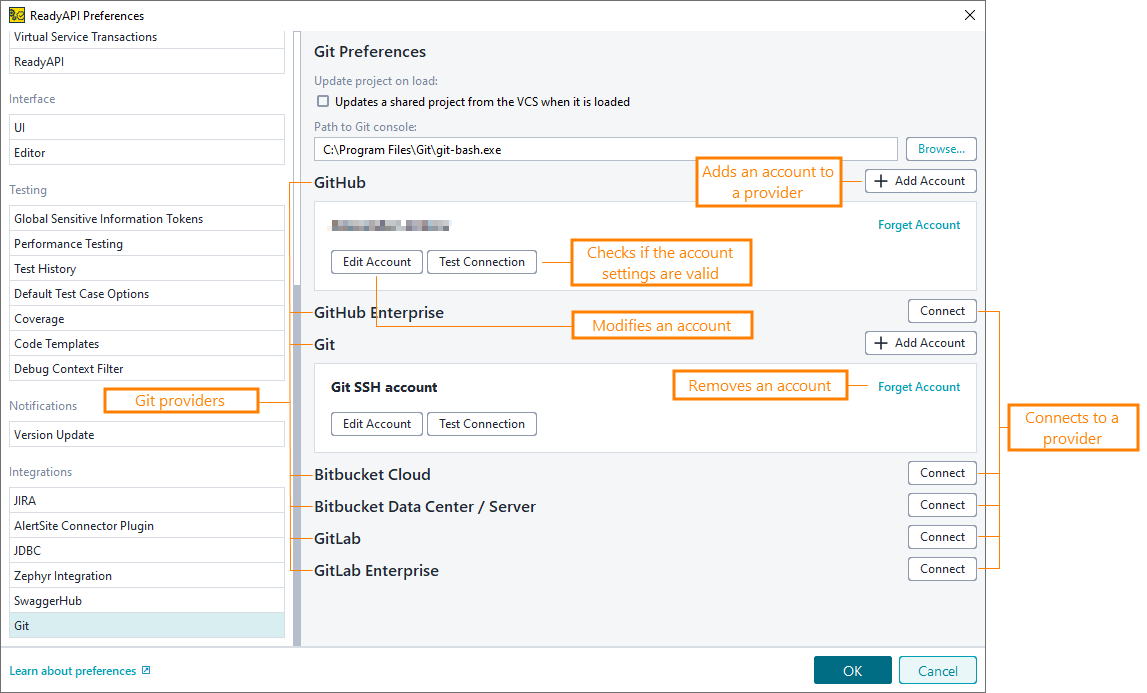Browse for the Git console path
Image resolution: width=1147 pixels, height=693 pixels.
click(940, 148)
